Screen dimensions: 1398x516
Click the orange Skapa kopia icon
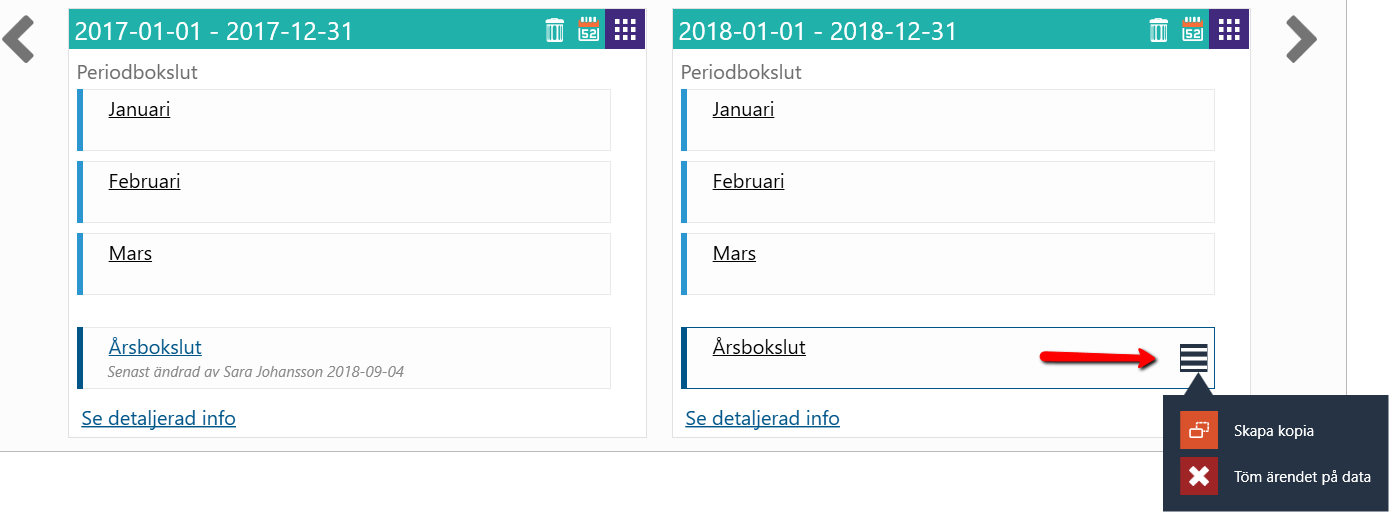pyautogui.click(x=1199, y=430)
